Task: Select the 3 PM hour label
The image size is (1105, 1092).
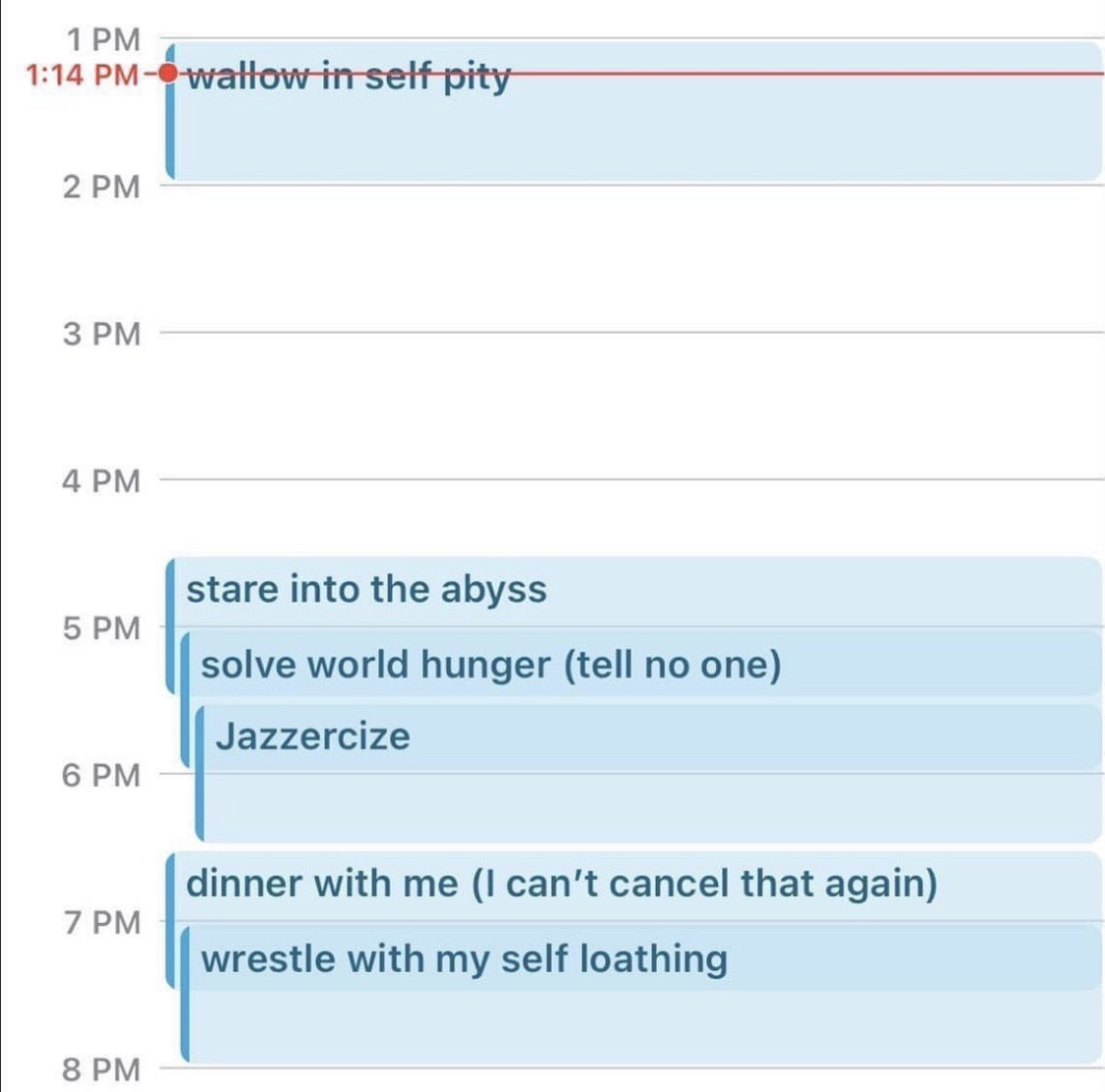Action: click(102, 333)
